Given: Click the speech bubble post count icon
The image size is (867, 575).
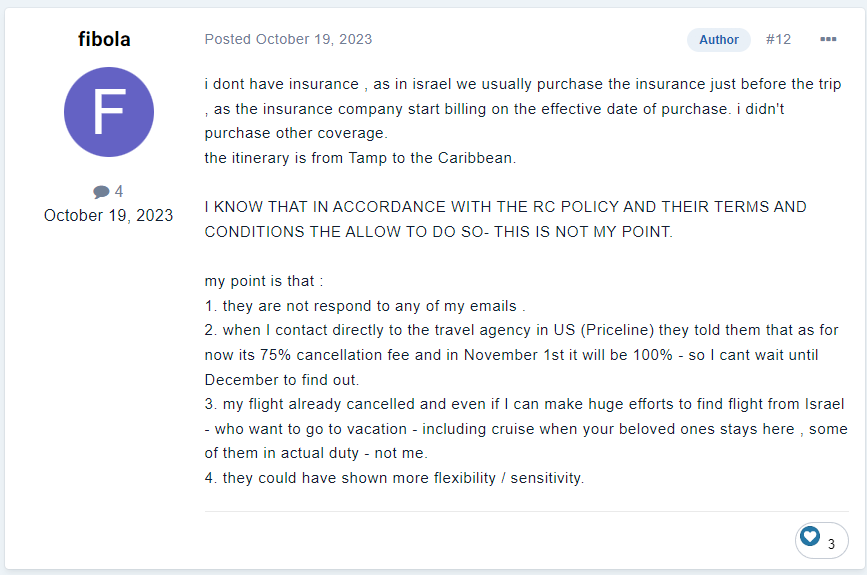Looking at the screenshot, I should point(101,192).
